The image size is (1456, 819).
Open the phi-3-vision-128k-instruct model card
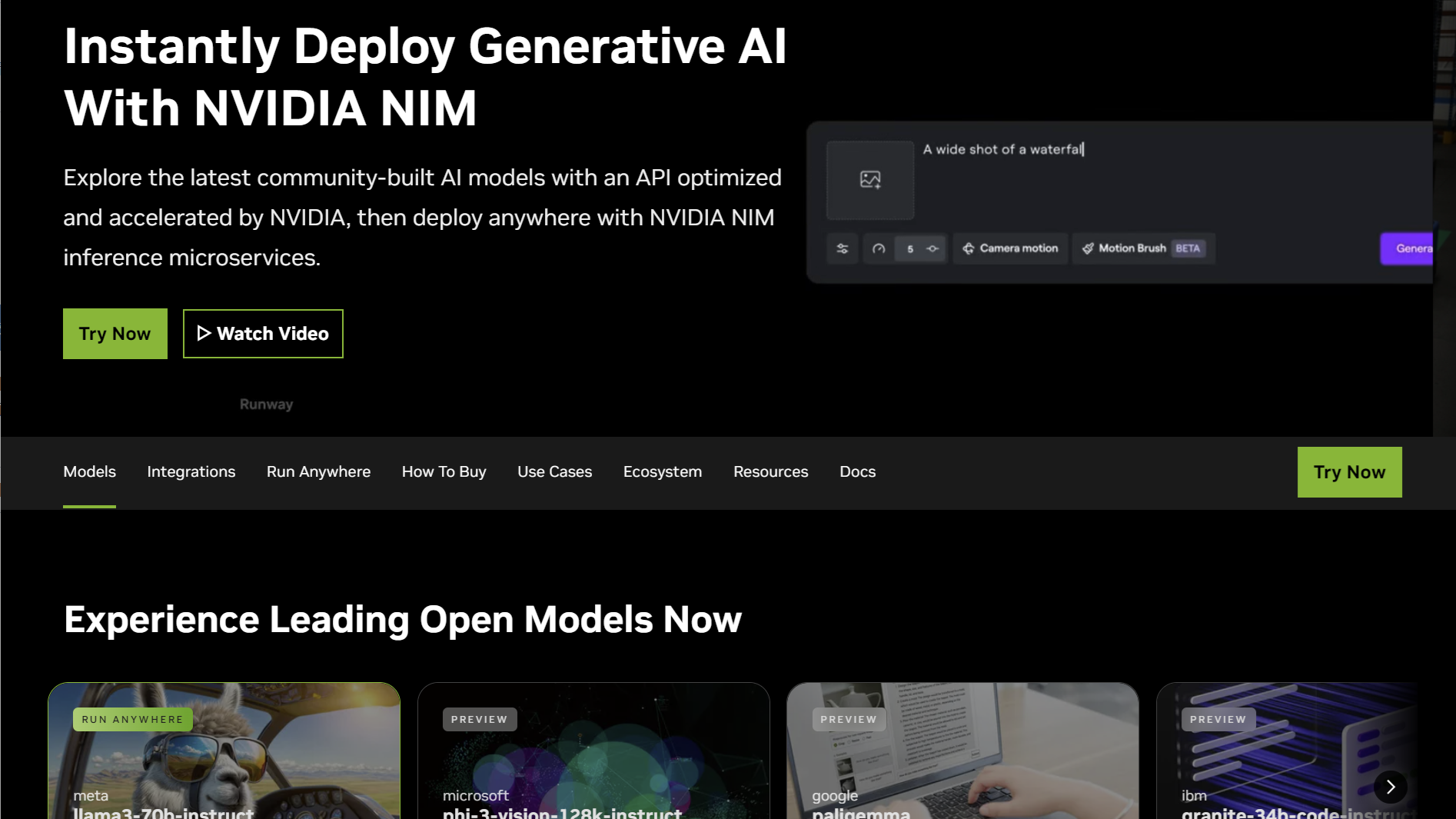coord(593,750)
